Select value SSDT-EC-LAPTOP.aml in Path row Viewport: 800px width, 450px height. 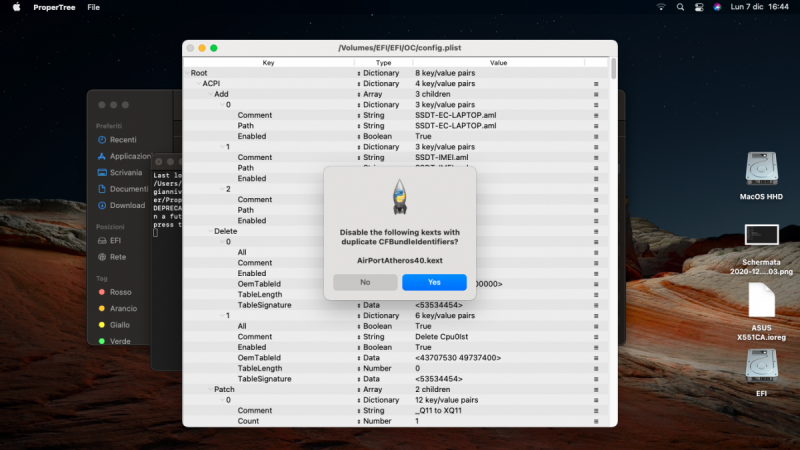point(456,126)
